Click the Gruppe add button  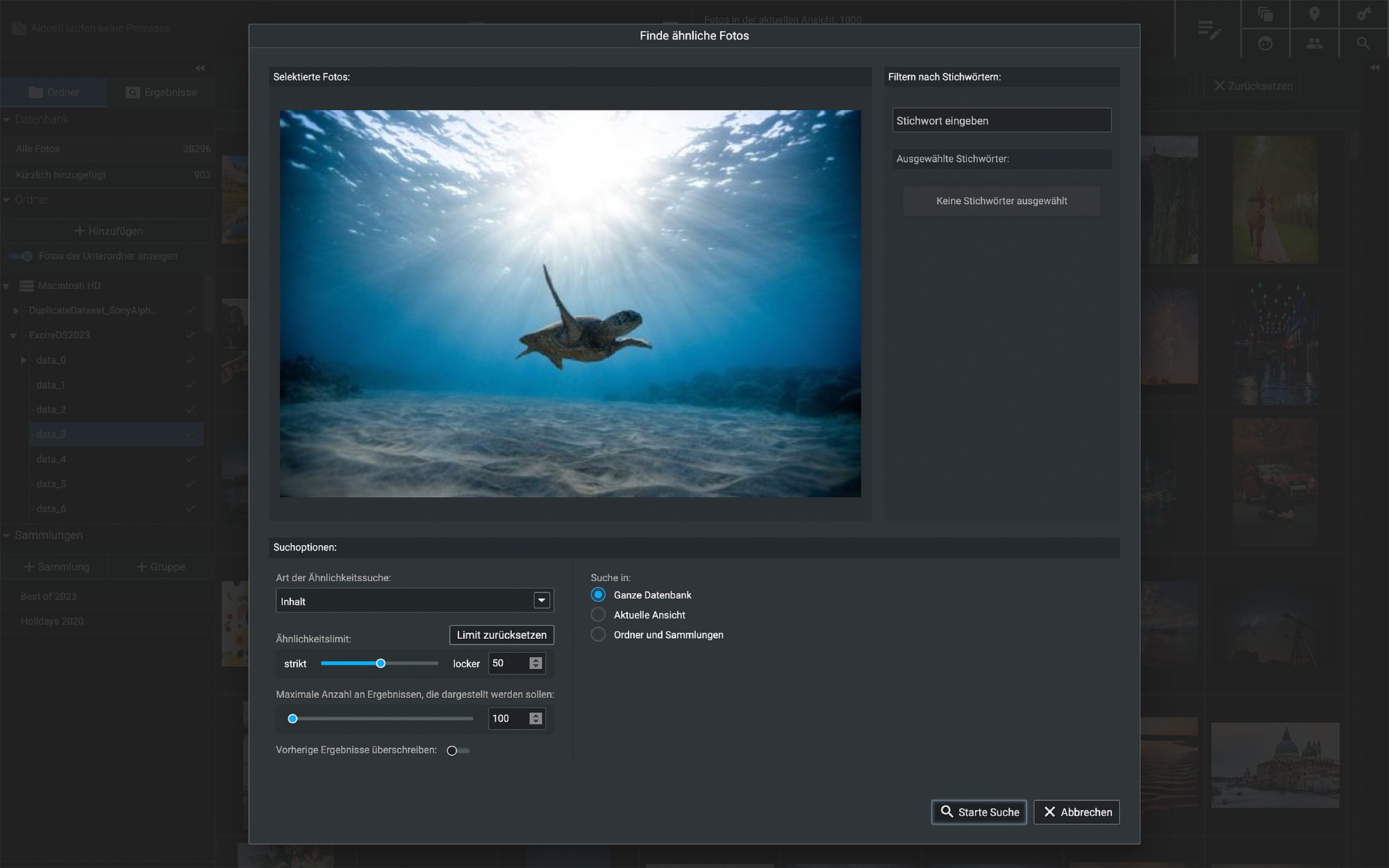tap(160, 567)
